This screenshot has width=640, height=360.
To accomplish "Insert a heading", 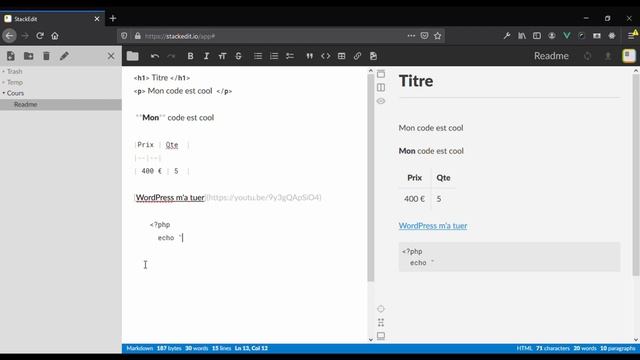I will coord(222,56).
